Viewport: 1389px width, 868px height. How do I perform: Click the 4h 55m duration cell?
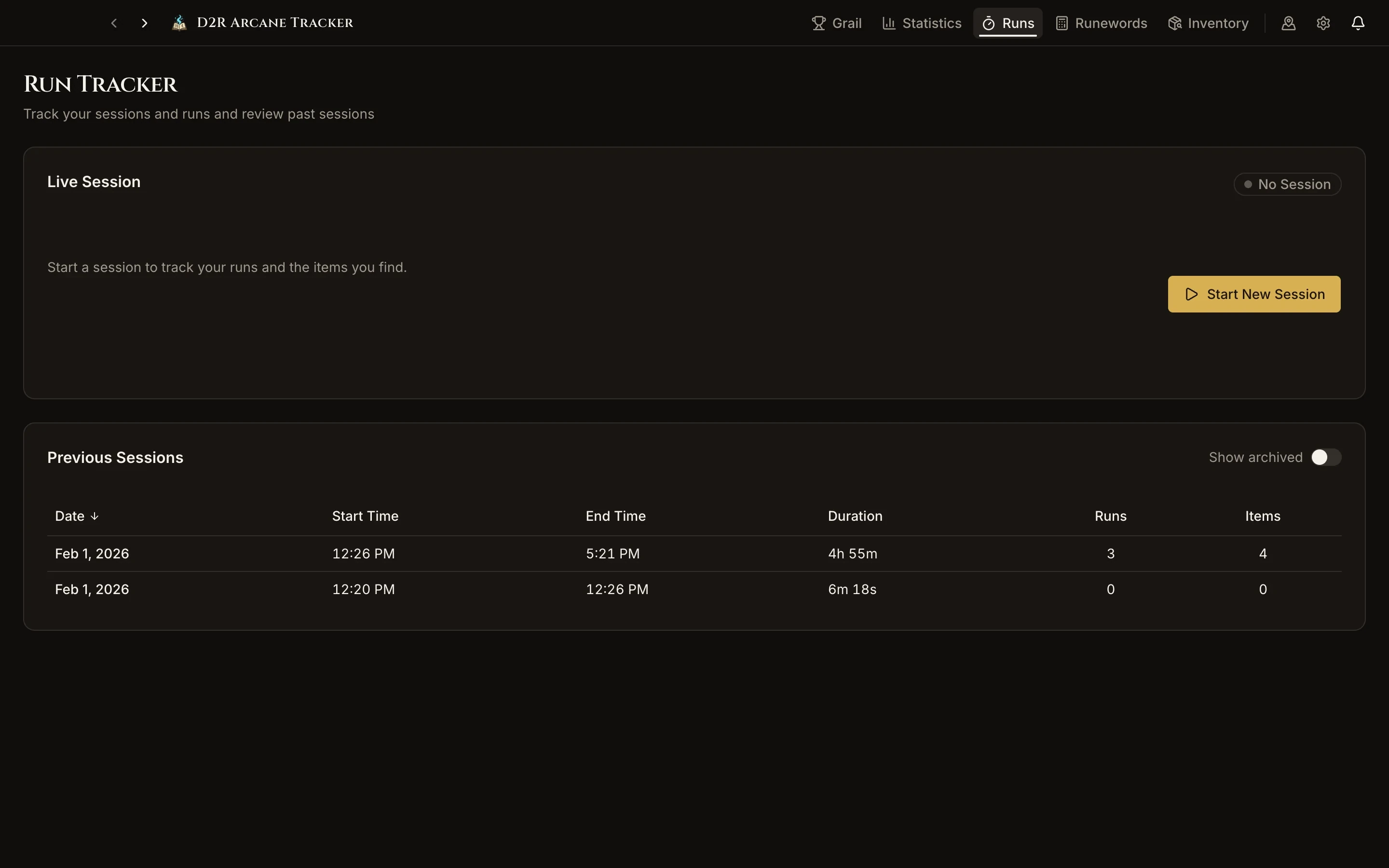point(852,554)
